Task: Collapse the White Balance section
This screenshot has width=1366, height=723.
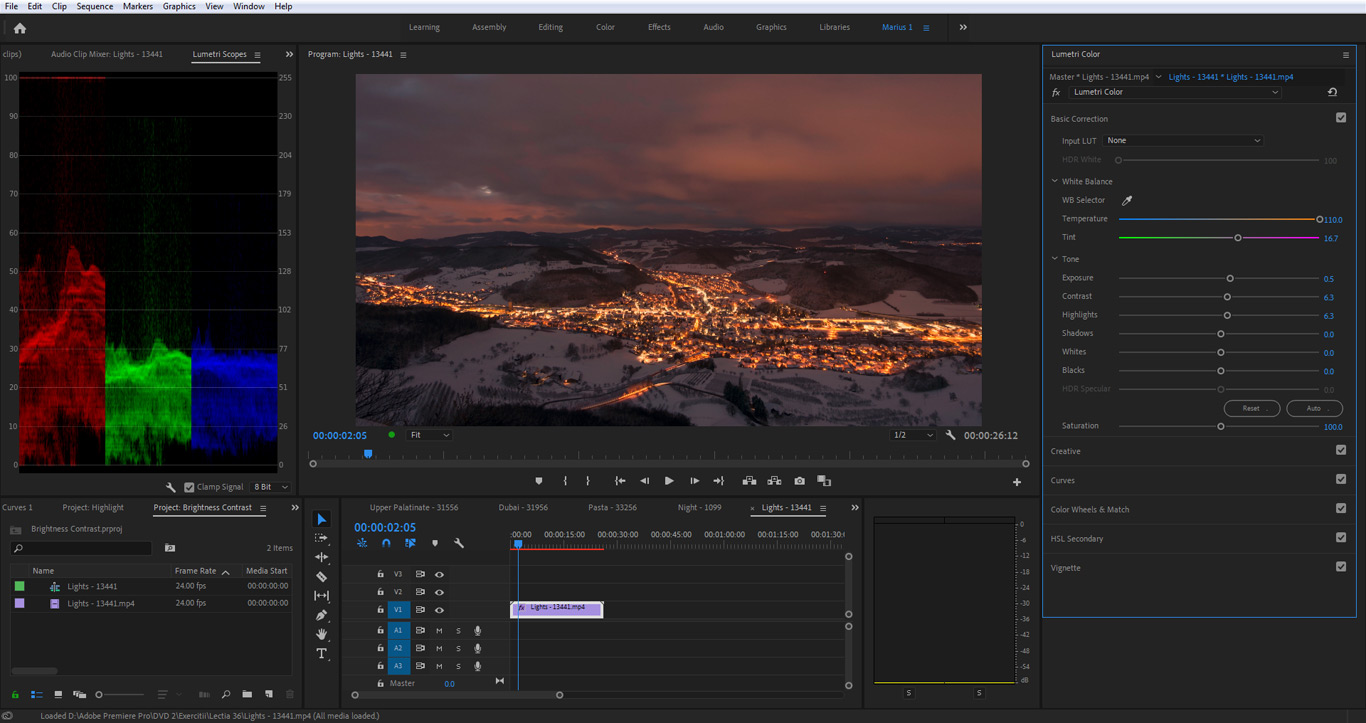Action: click(1054, 181)
